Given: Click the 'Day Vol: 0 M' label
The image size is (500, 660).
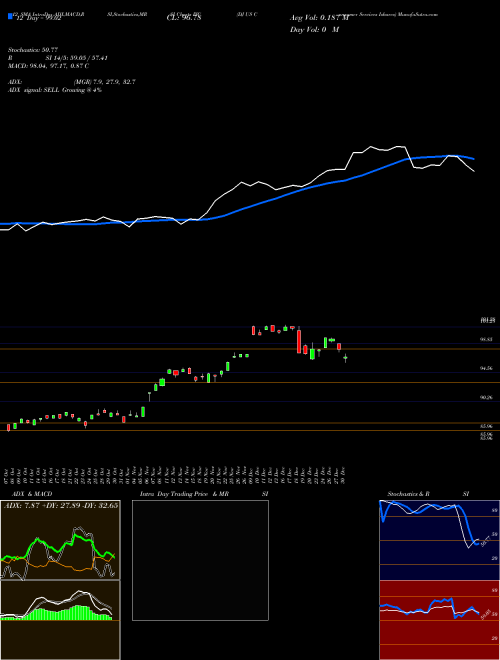Looking at the screenshot, I should (314, 30).
